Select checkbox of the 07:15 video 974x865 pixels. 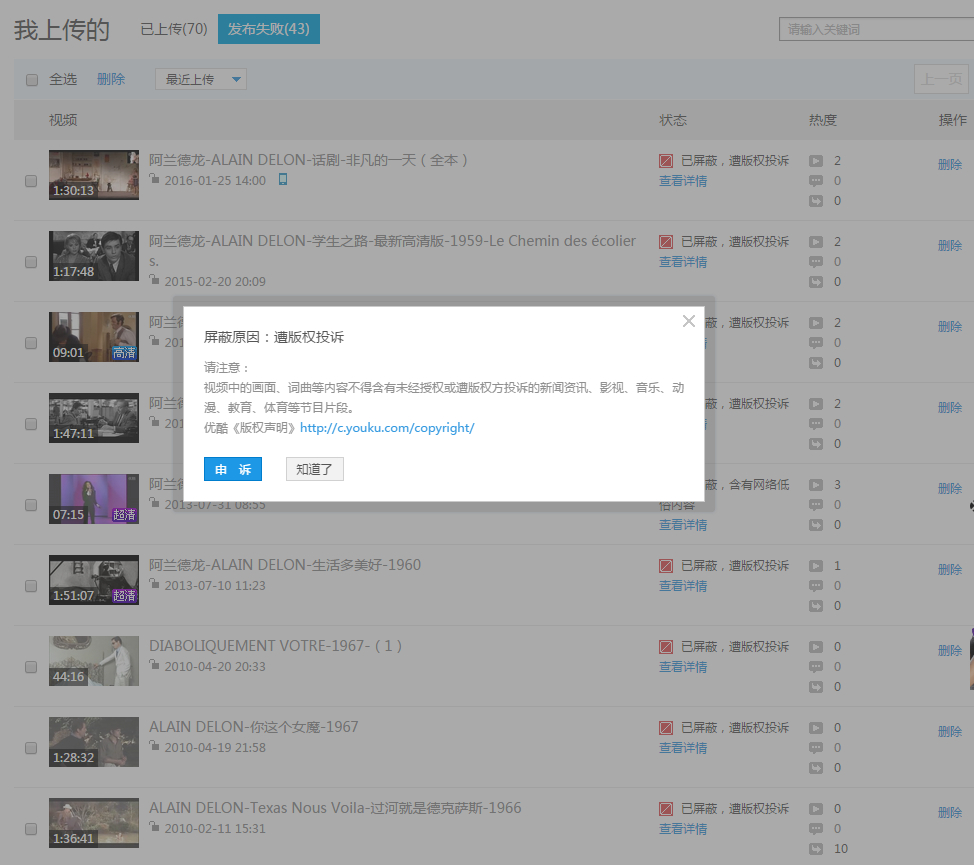tap(31, 505)
